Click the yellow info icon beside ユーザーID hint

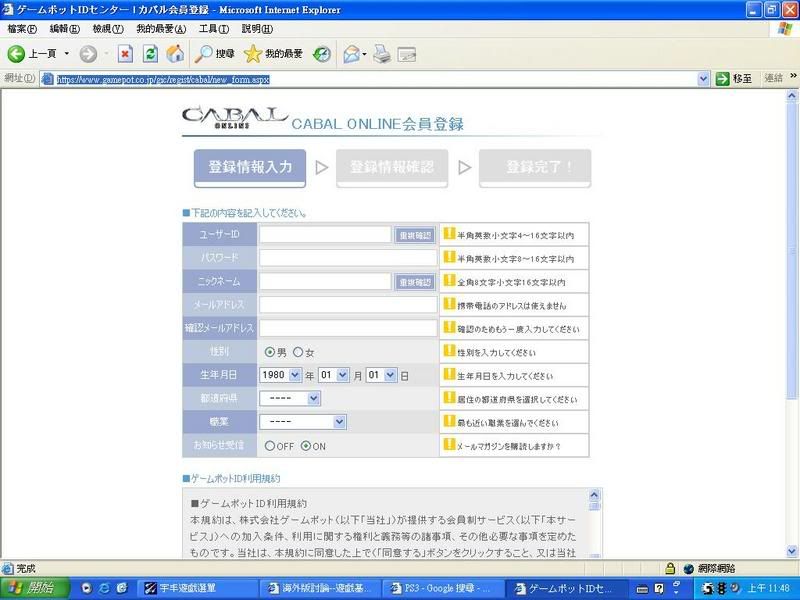click(449, 234)
